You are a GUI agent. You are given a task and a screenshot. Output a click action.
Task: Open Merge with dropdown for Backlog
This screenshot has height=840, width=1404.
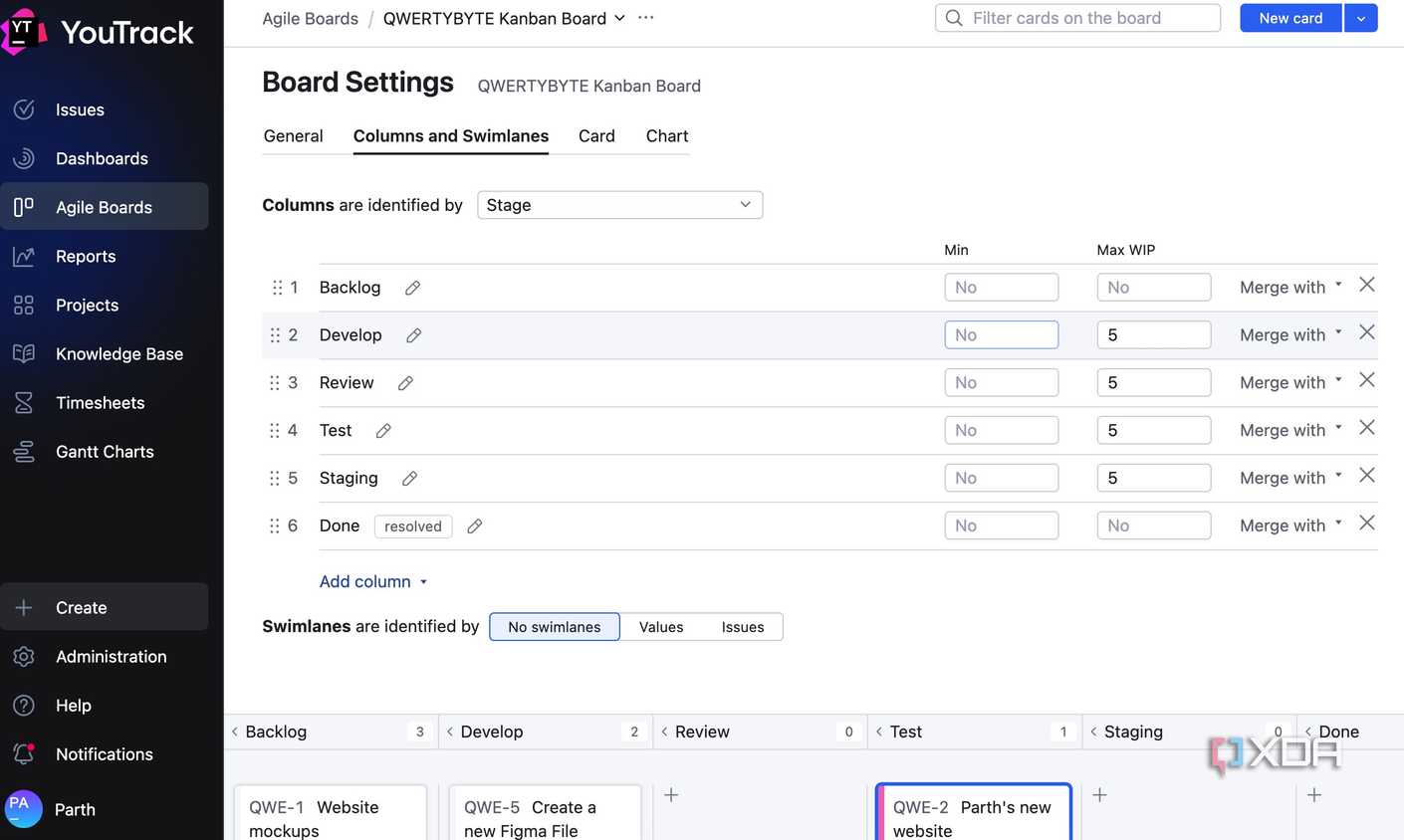pos(1290,288)
